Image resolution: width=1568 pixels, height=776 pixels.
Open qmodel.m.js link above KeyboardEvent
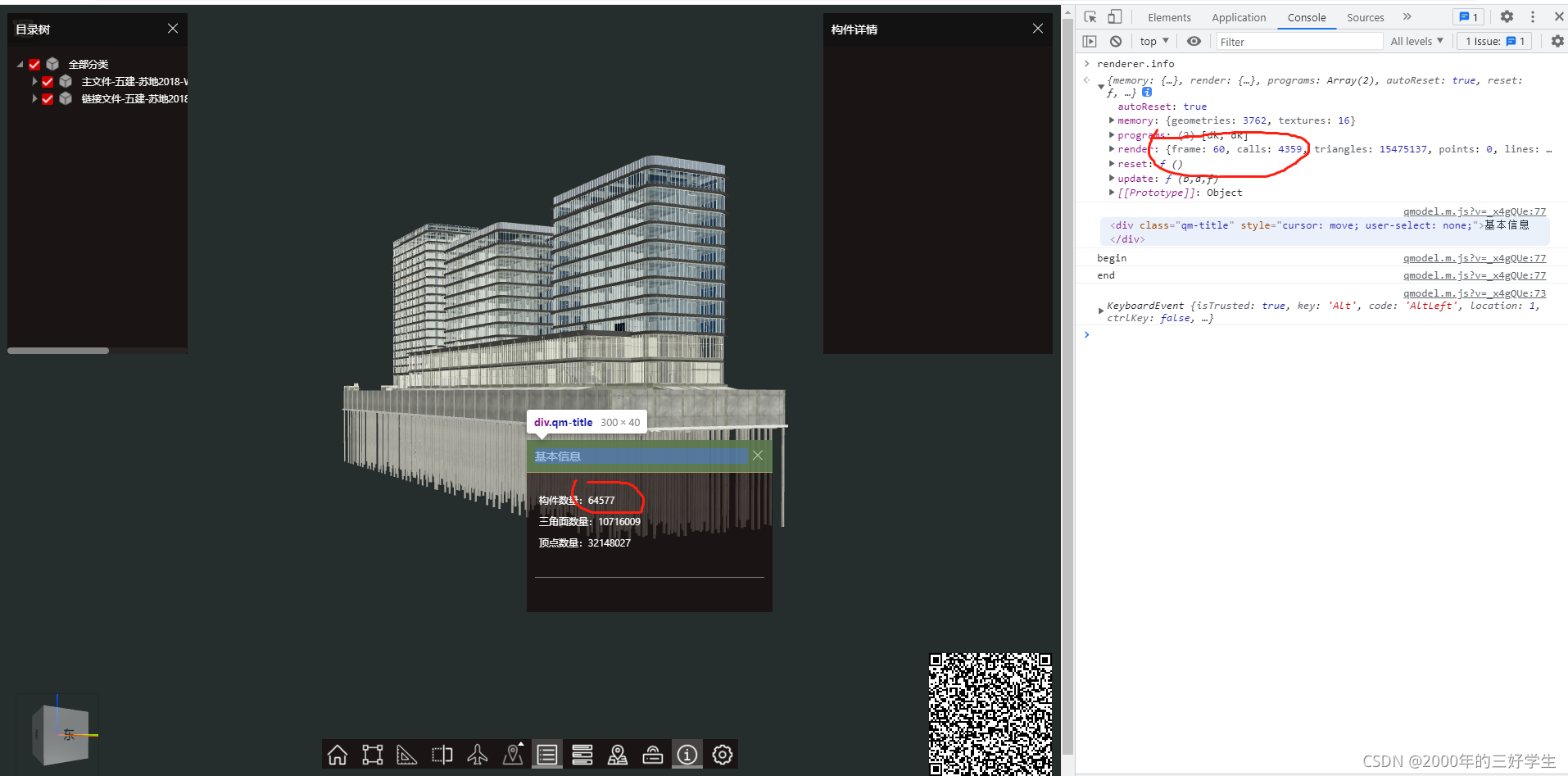pyautogui.click(x=1475, y=293)
